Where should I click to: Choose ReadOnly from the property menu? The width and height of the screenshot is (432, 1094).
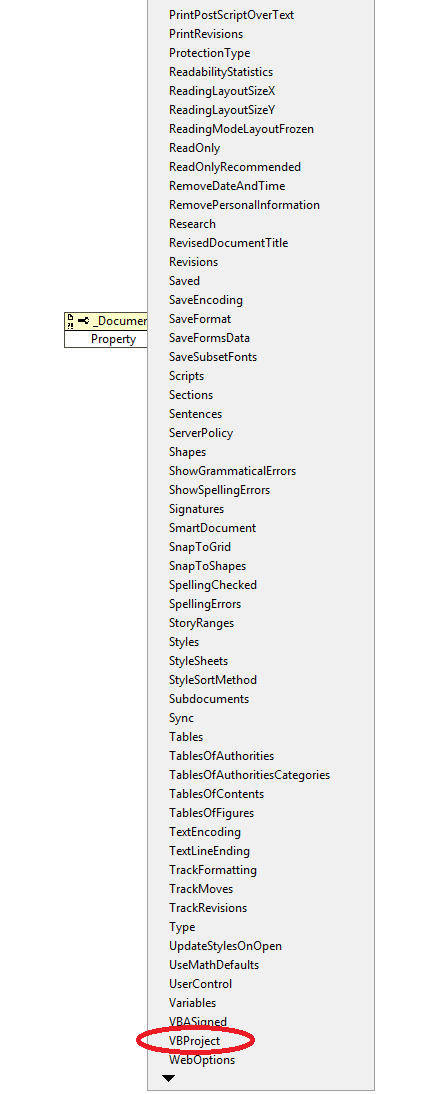[195, 148]
